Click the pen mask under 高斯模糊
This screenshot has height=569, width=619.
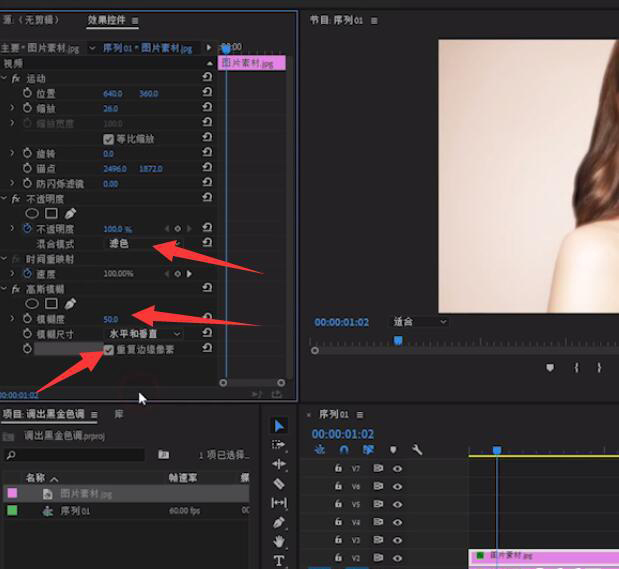coord(70,304)
